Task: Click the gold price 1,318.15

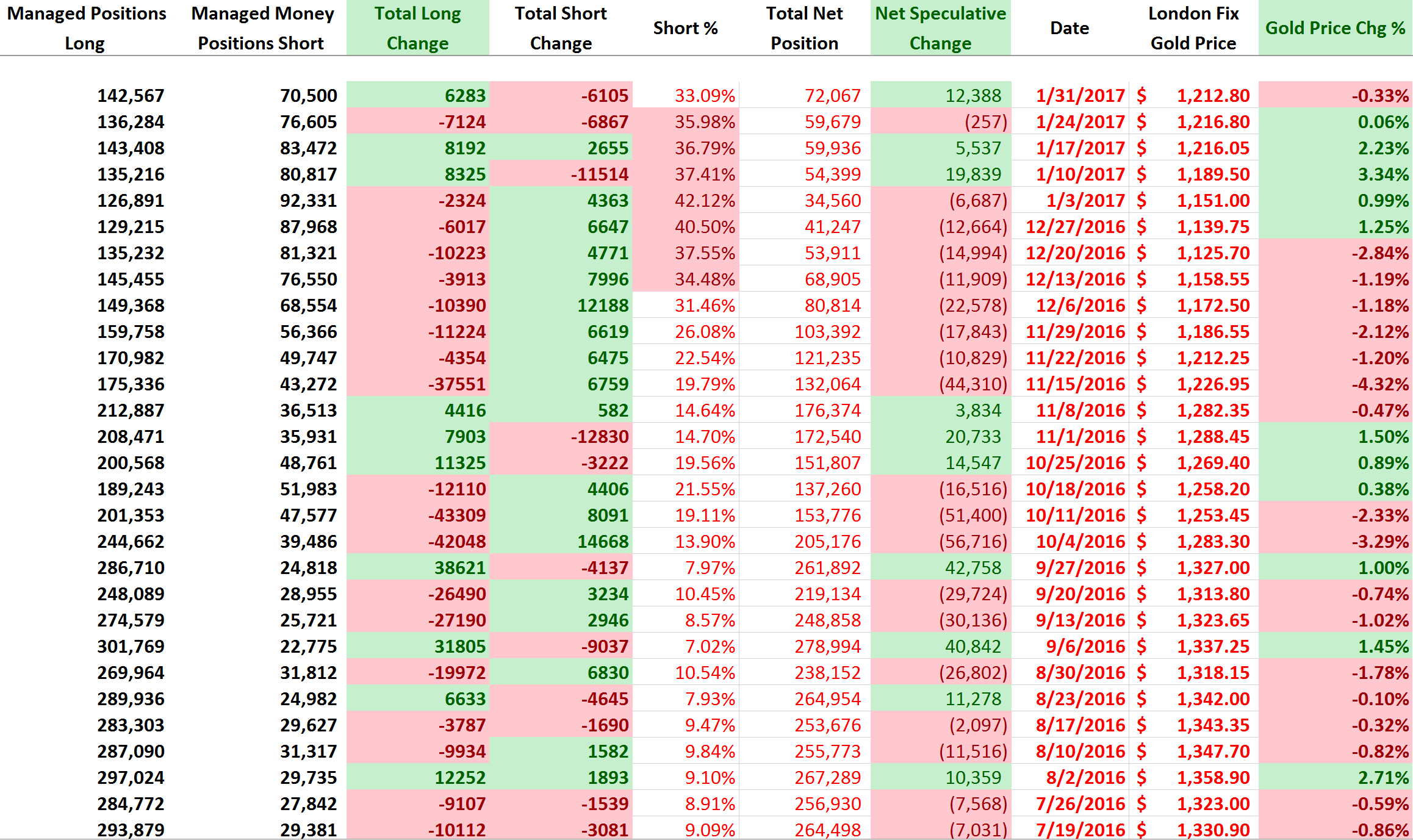Action: (x=1193, y=672)
